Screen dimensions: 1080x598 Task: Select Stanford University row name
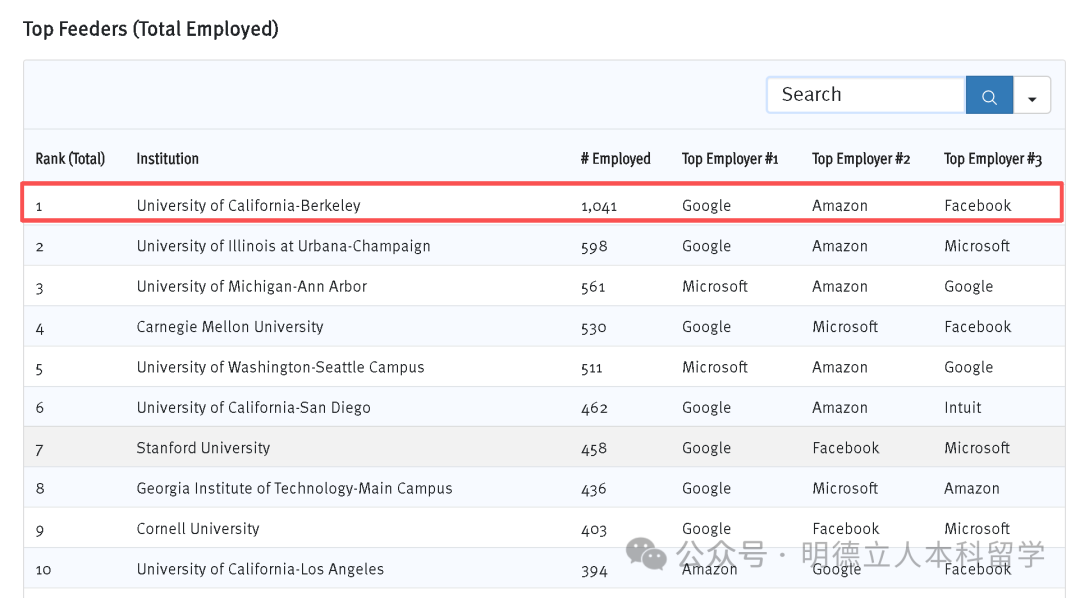click(x=203, y=448)
